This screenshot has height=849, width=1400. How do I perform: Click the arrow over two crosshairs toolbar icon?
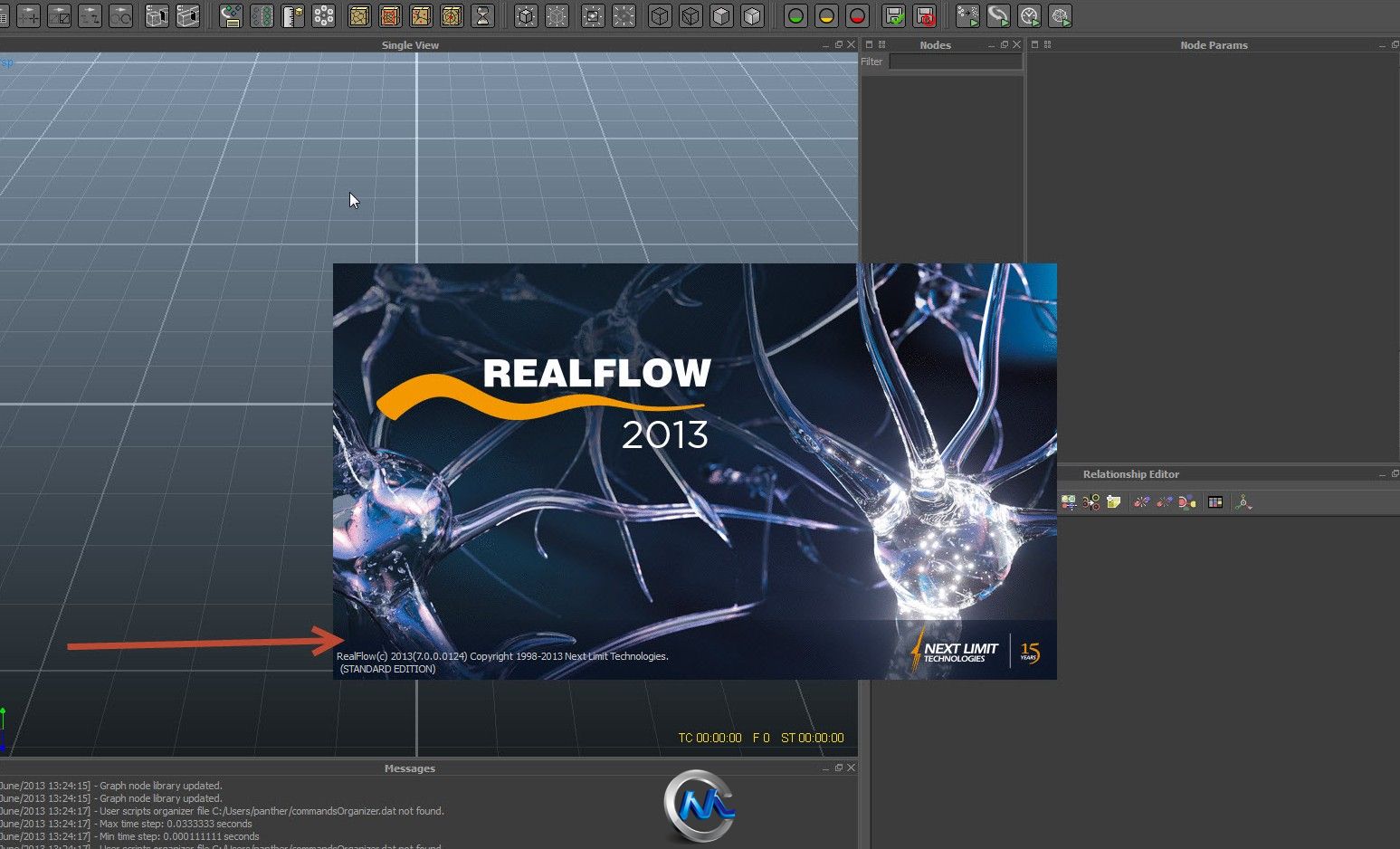click(x=28, y=15)
